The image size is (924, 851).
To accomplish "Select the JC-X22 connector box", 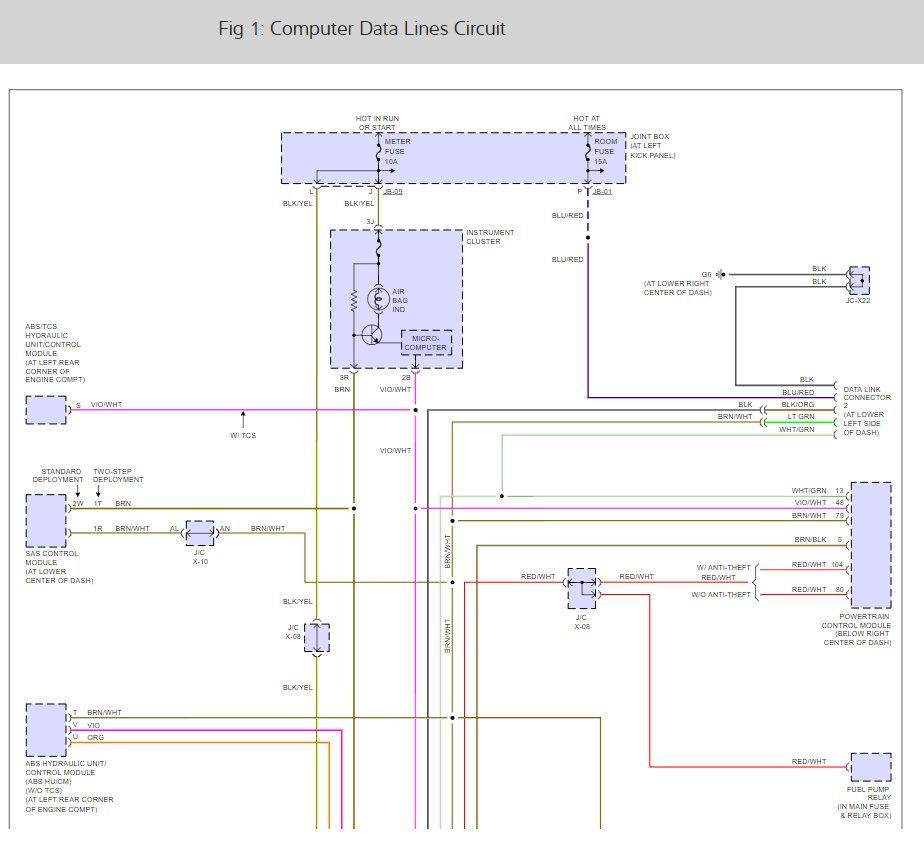I will pos(858,280).
